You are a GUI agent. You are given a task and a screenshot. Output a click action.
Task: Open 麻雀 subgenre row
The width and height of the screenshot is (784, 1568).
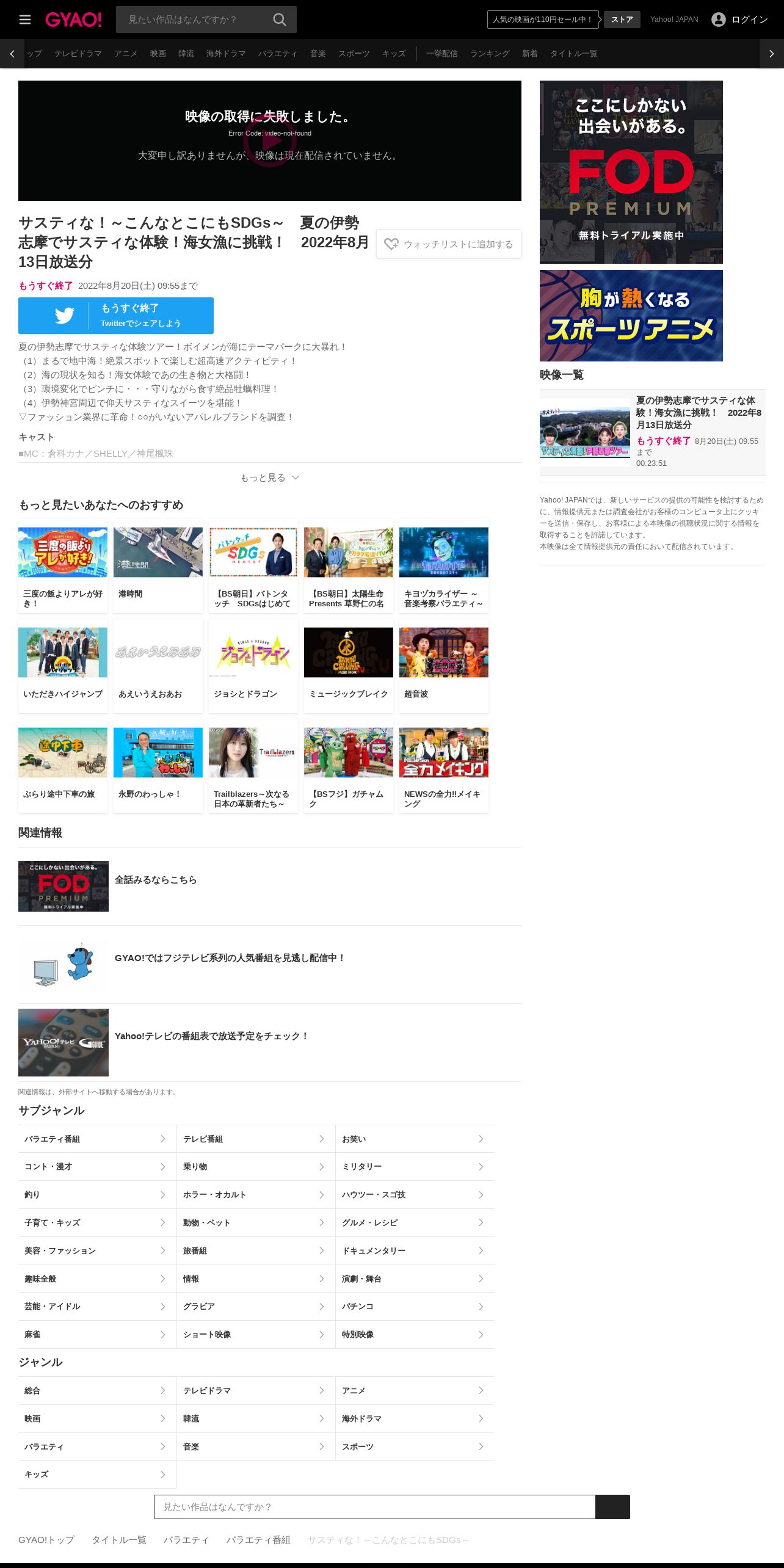point(97,1335)
